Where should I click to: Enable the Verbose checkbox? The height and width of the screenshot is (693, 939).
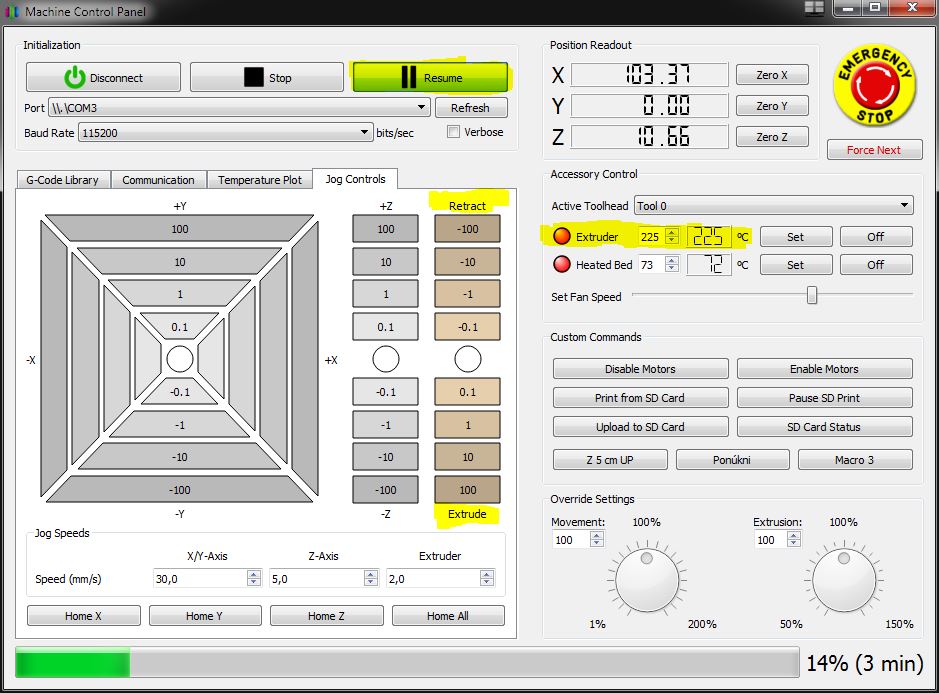tap(454, 132)
